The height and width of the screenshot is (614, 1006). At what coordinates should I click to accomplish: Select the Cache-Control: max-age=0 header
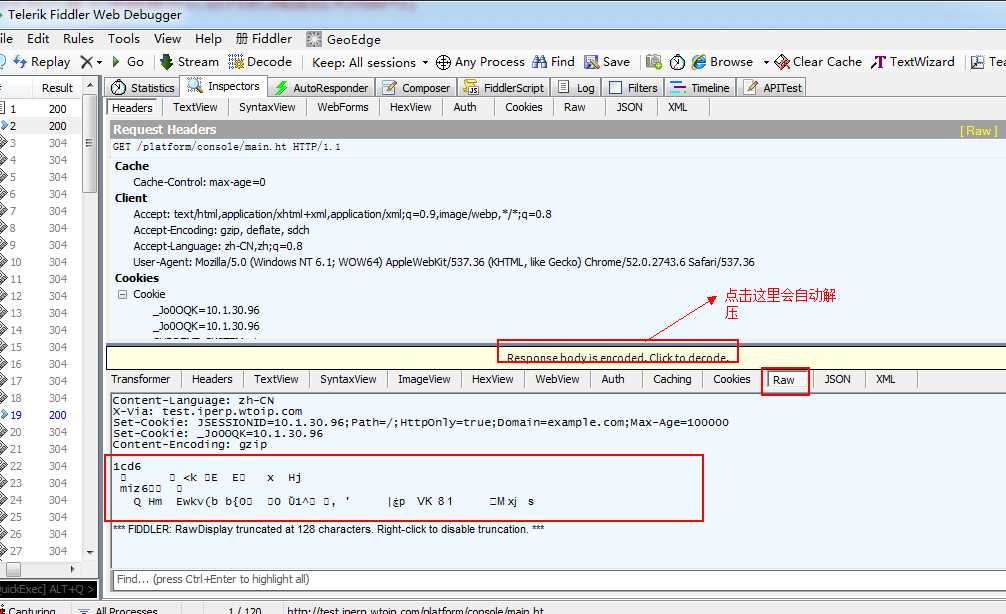pyautogui.click(x=200, y=182)
